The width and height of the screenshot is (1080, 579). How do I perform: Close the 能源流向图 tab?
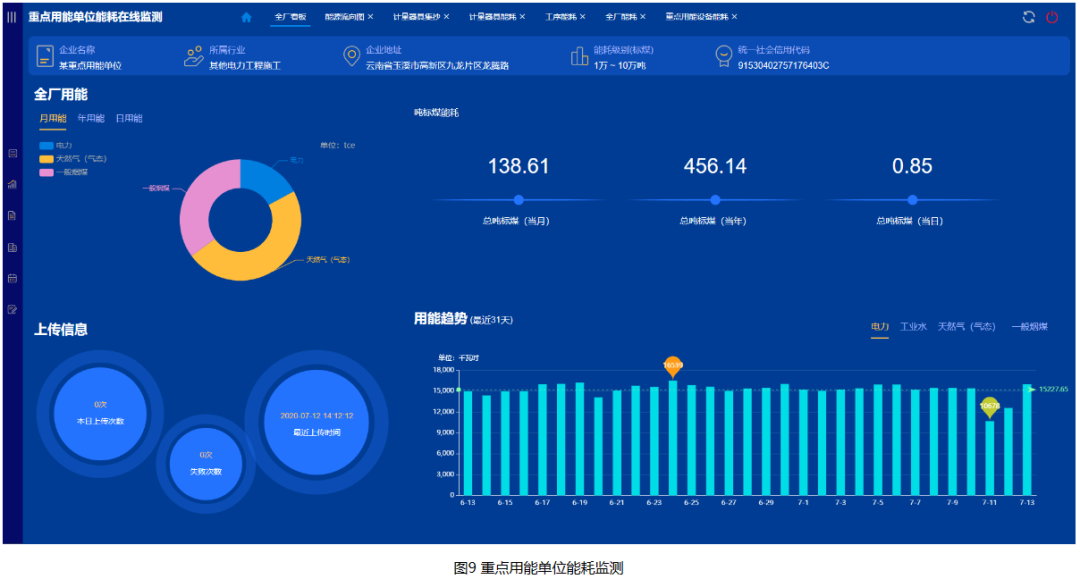coord(371,17)
